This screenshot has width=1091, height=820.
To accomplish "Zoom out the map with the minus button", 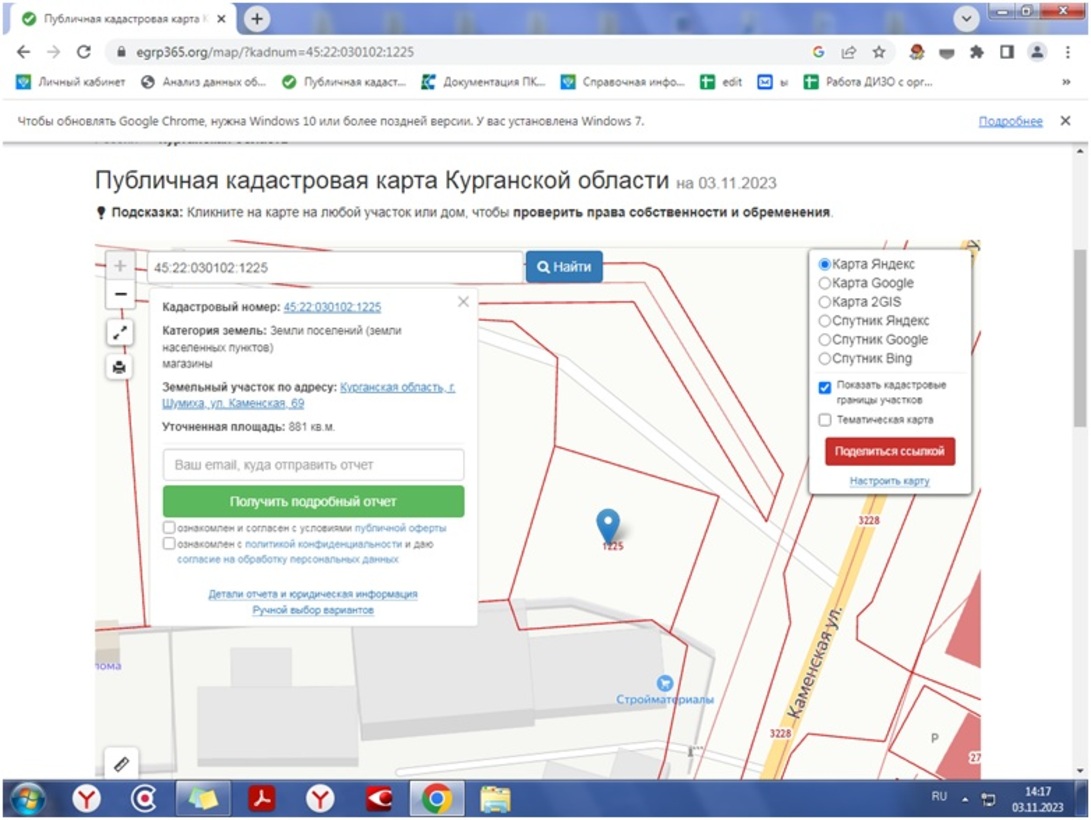I will (120, 294).
